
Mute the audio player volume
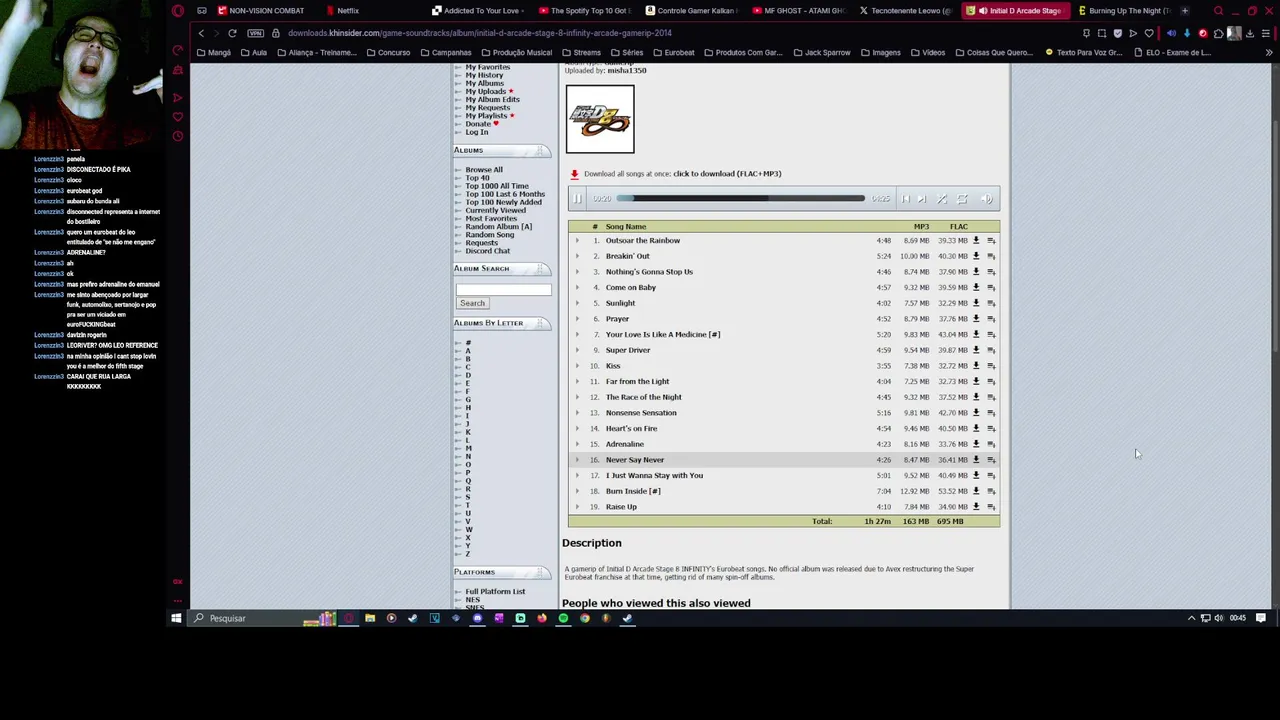click(987, 199)
